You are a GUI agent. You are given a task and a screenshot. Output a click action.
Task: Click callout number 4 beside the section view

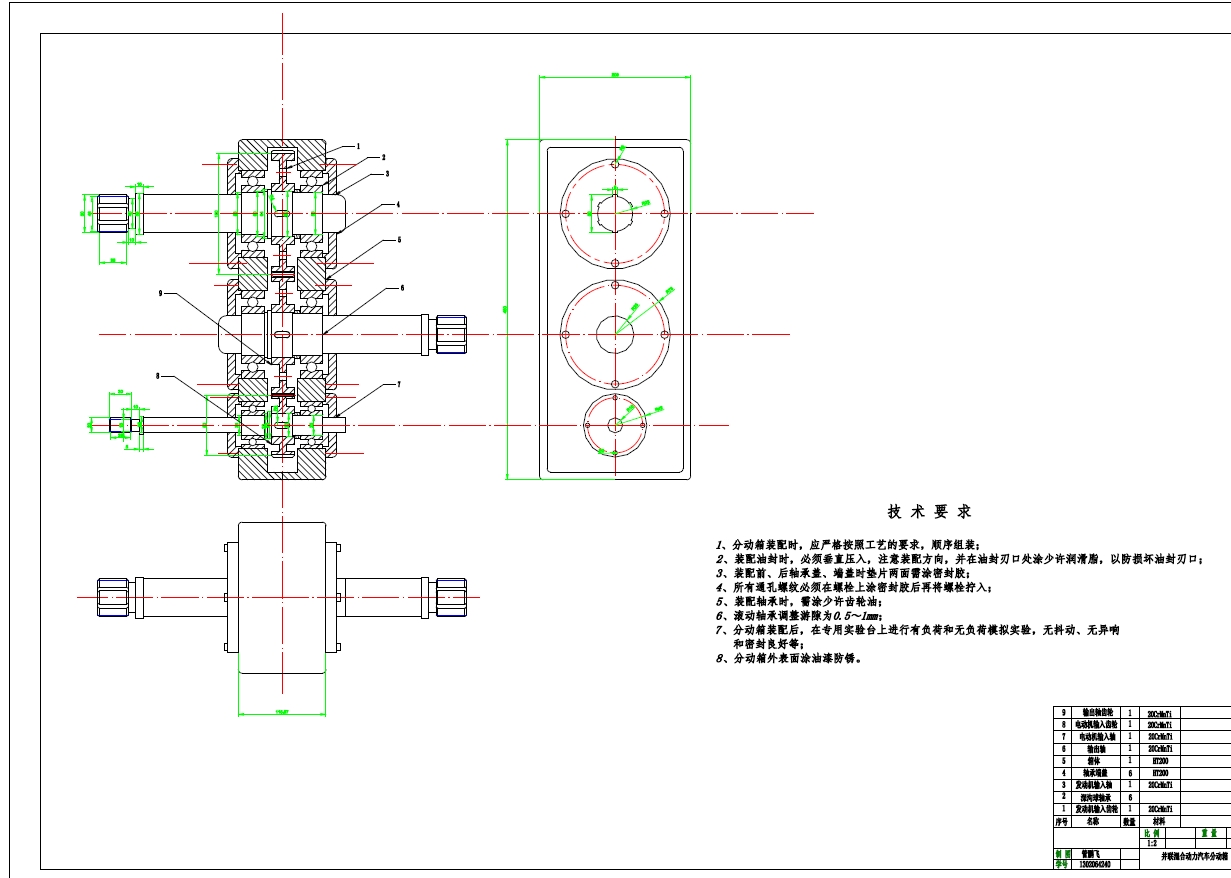pyautogui.click(x=397, y=205)
